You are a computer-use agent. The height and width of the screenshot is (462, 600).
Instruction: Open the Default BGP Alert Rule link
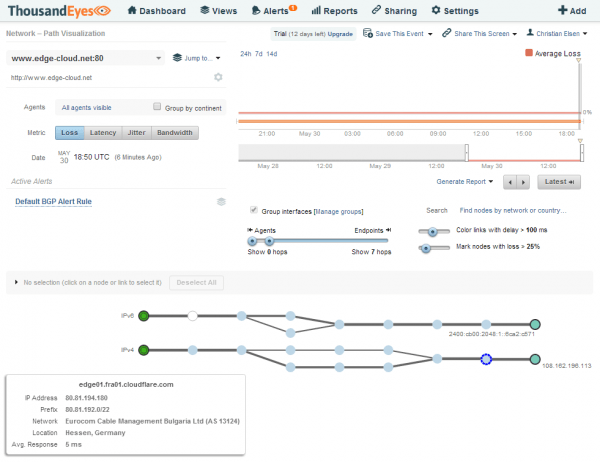[54, 201]
